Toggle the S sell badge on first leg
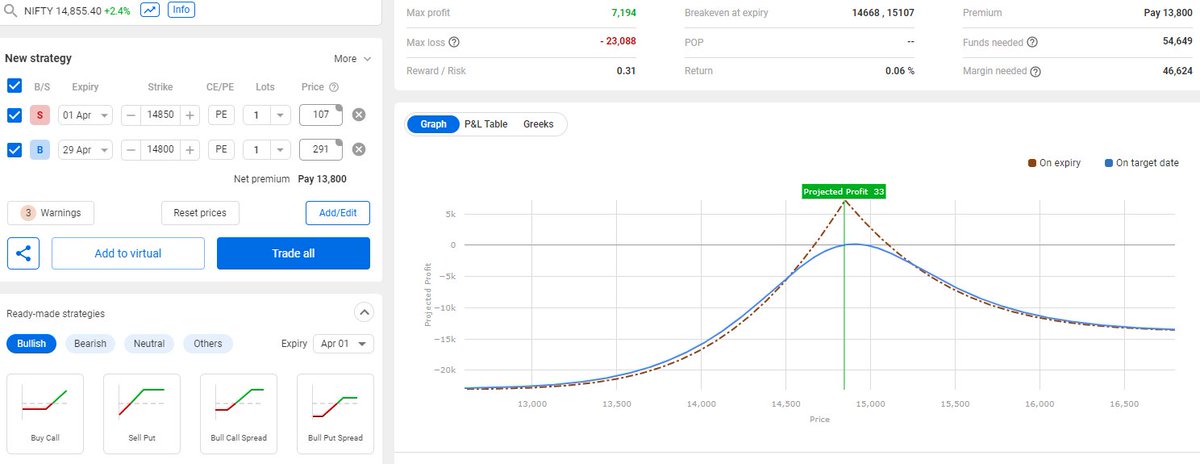This screenshot has height=464, width=1200. click(x=40, y=115)
